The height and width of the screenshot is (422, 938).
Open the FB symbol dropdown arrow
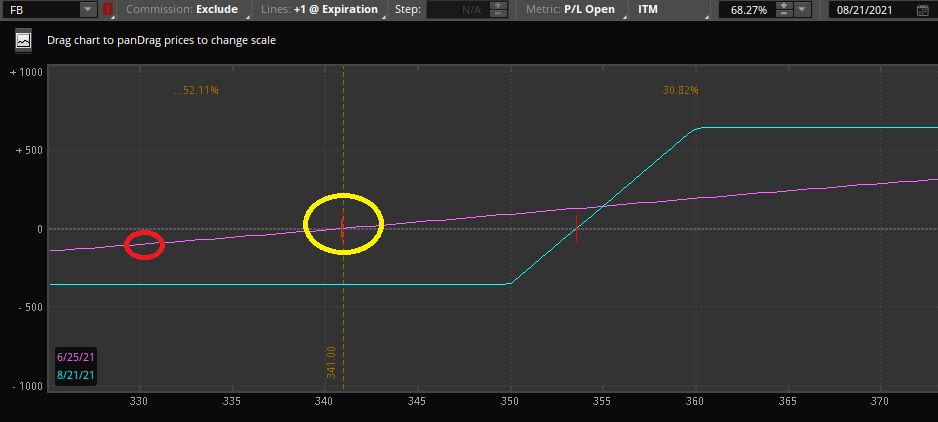click(x=88, y=9)
